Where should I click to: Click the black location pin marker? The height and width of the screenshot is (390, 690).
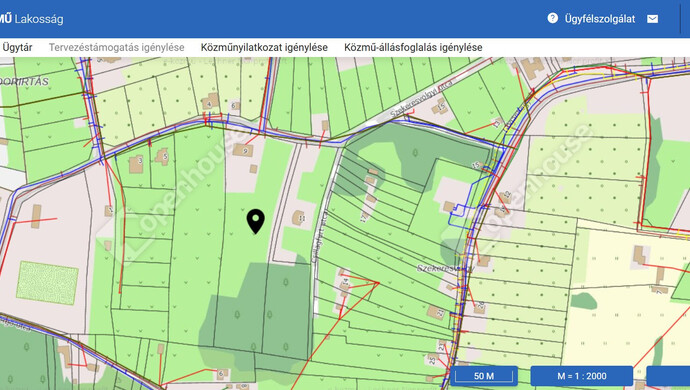(256, 221)
